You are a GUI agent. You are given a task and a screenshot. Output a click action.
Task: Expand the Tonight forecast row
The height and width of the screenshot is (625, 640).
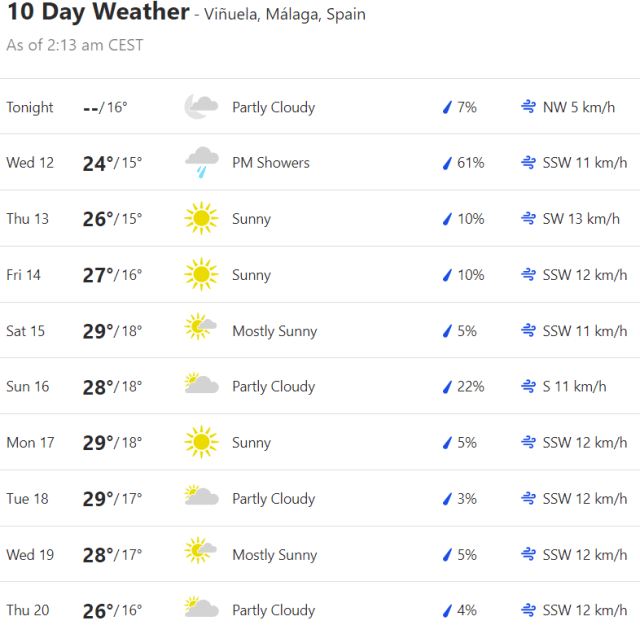320,107
